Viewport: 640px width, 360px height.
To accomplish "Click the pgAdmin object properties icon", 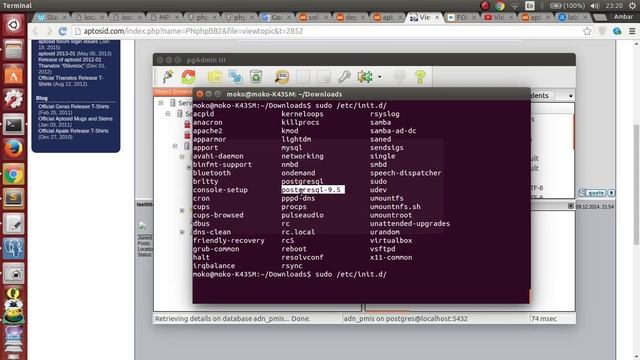I will click(x=215, y=76).
